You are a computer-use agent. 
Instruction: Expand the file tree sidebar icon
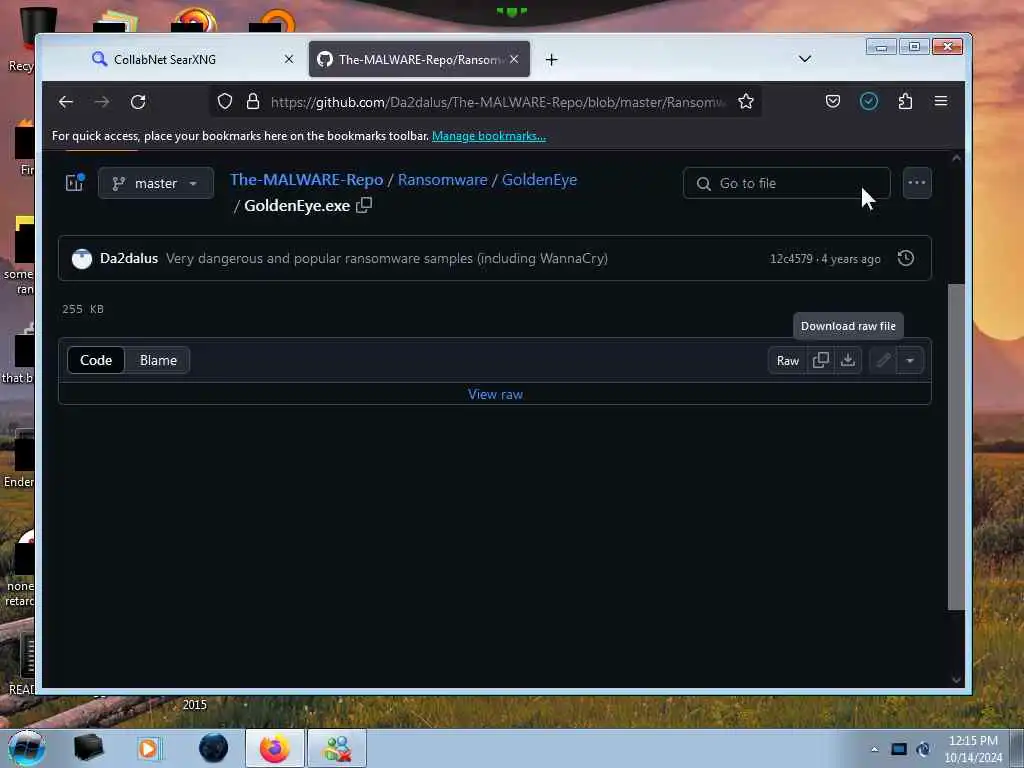[74, 183]
